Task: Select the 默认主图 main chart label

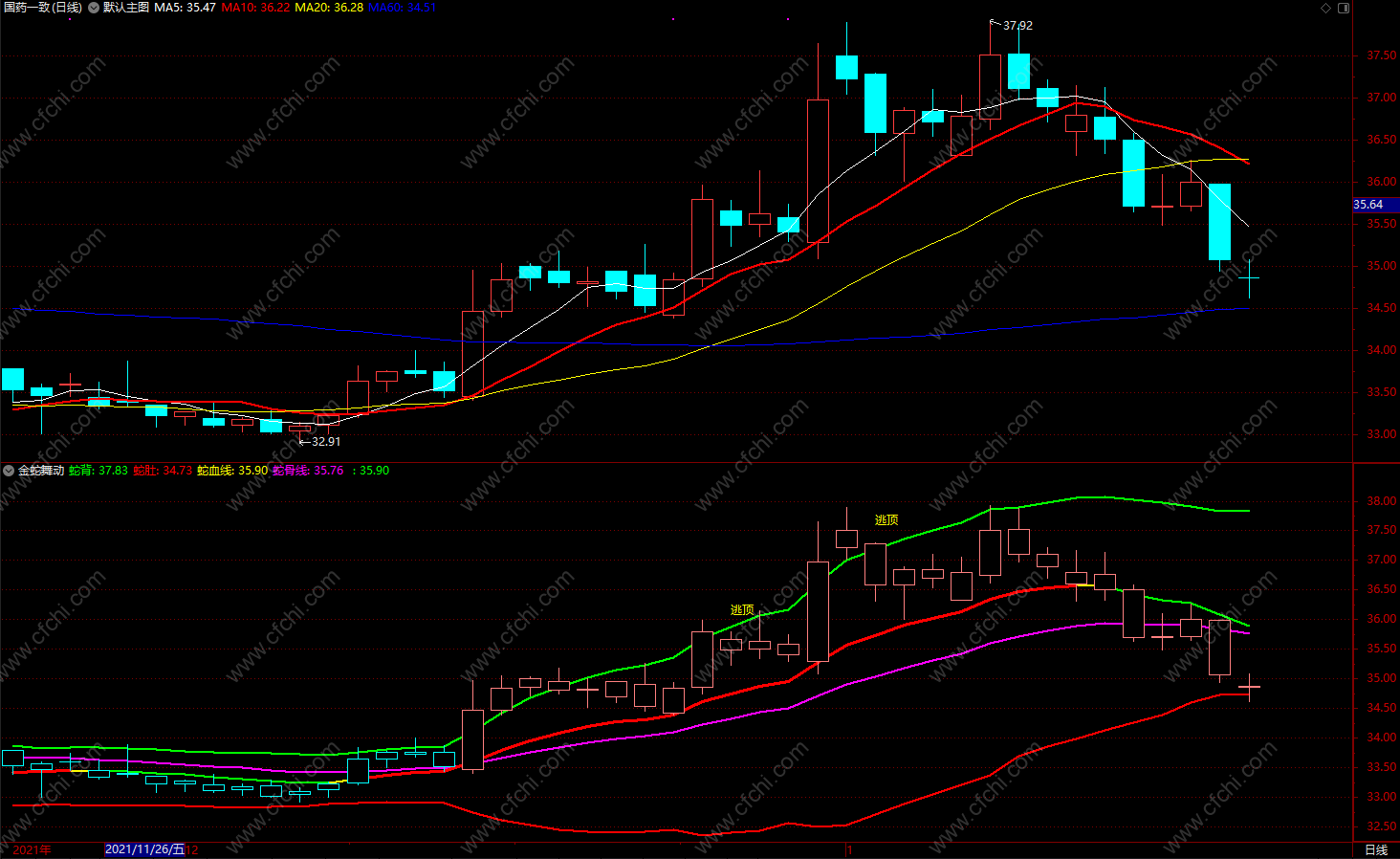Action: click(x=126, y=8)
